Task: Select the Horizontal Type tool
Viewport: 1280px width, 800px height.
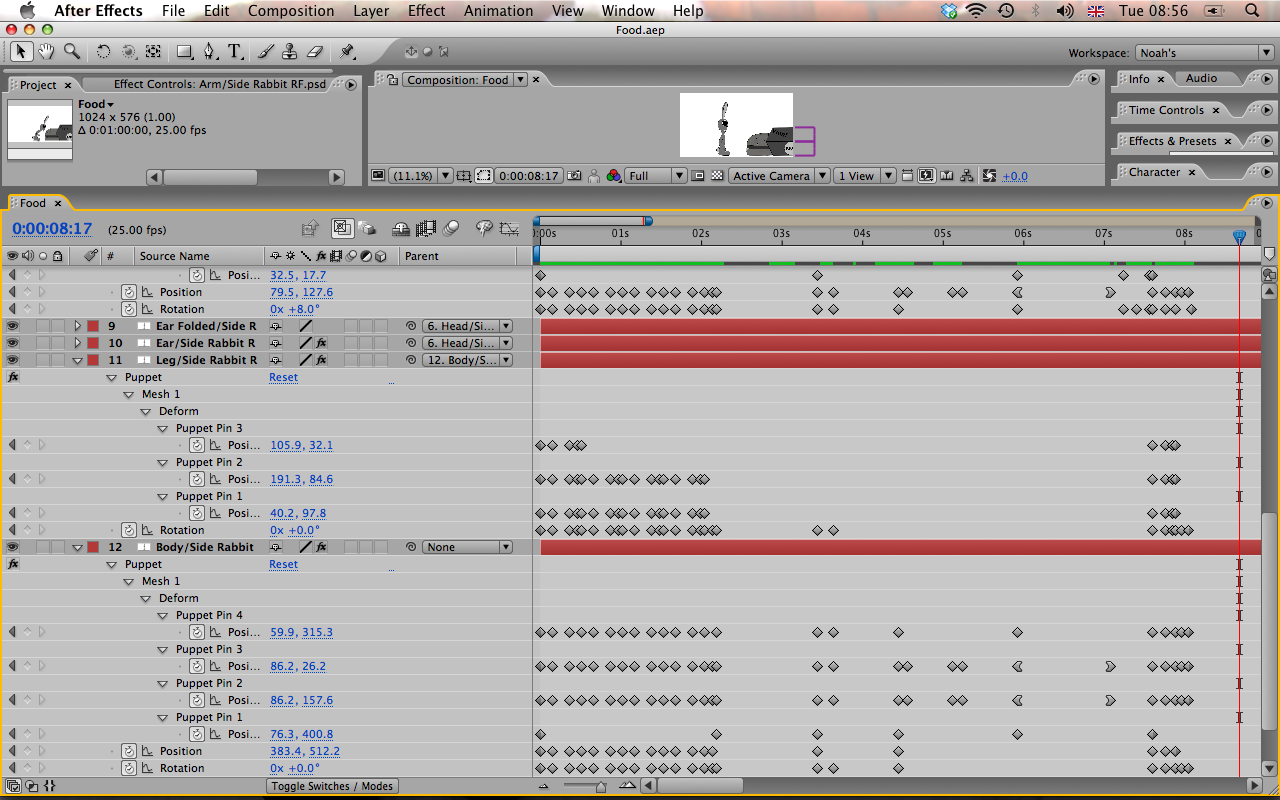Action: 235,51
